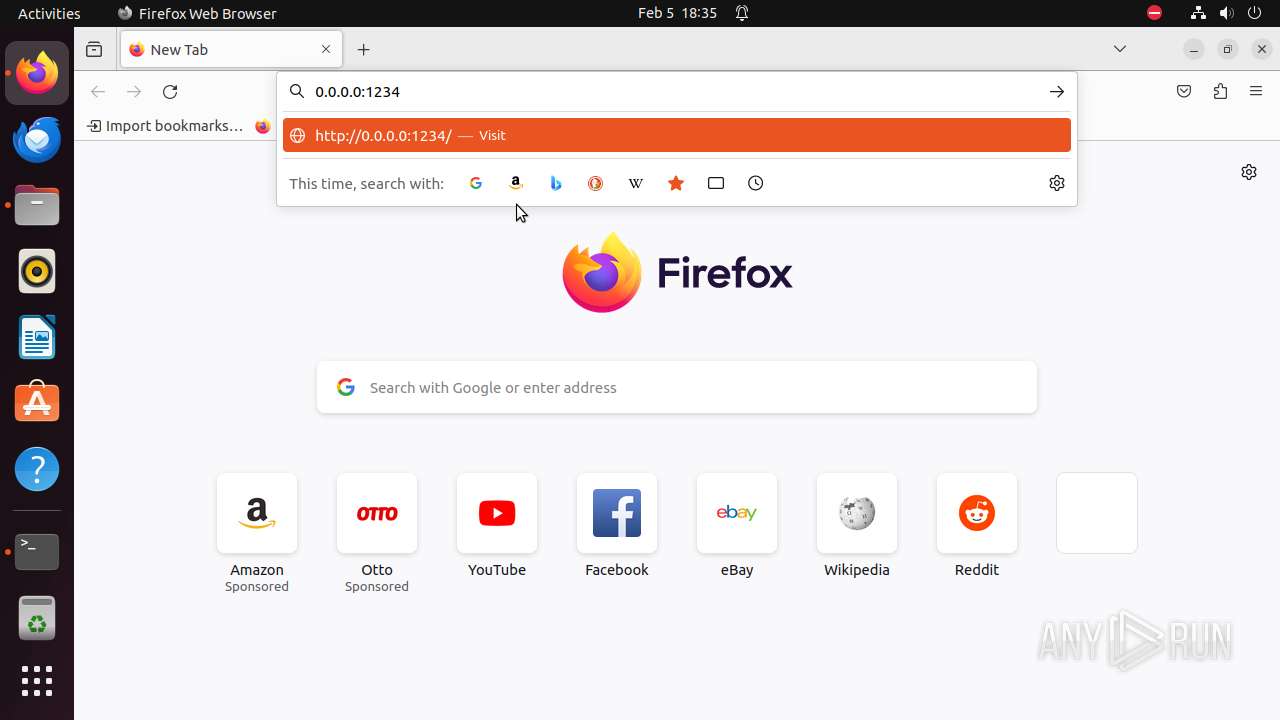1280x720 pixels.
Task: Open search settings gear in URL dropdown
Action: [1057, 183]
